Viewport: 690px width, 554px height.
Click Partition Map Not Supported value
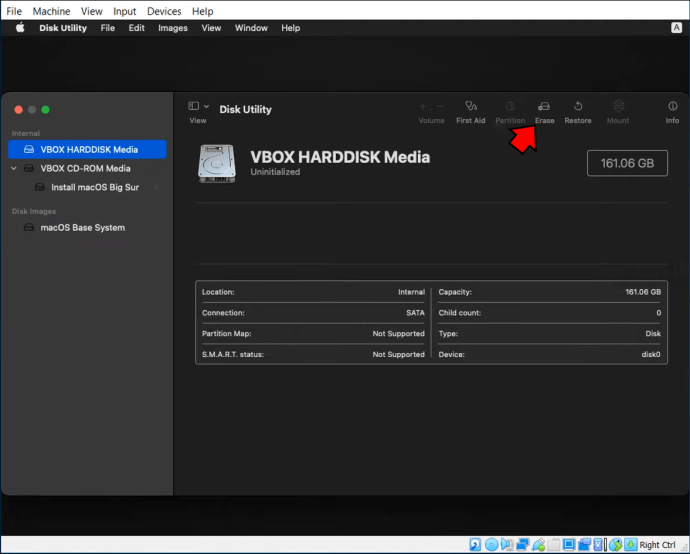coord(398,334)
